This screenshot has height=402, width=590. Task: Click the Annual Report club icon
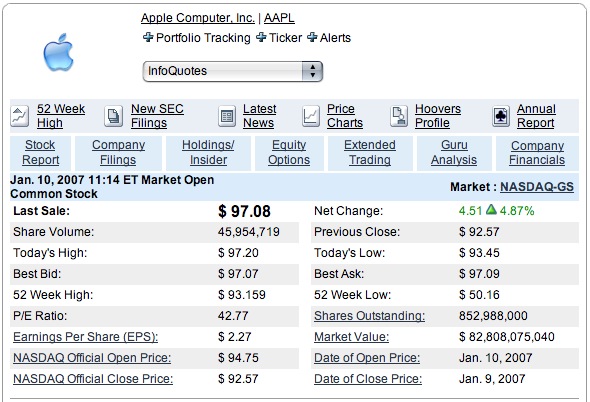tap(501, 116)
